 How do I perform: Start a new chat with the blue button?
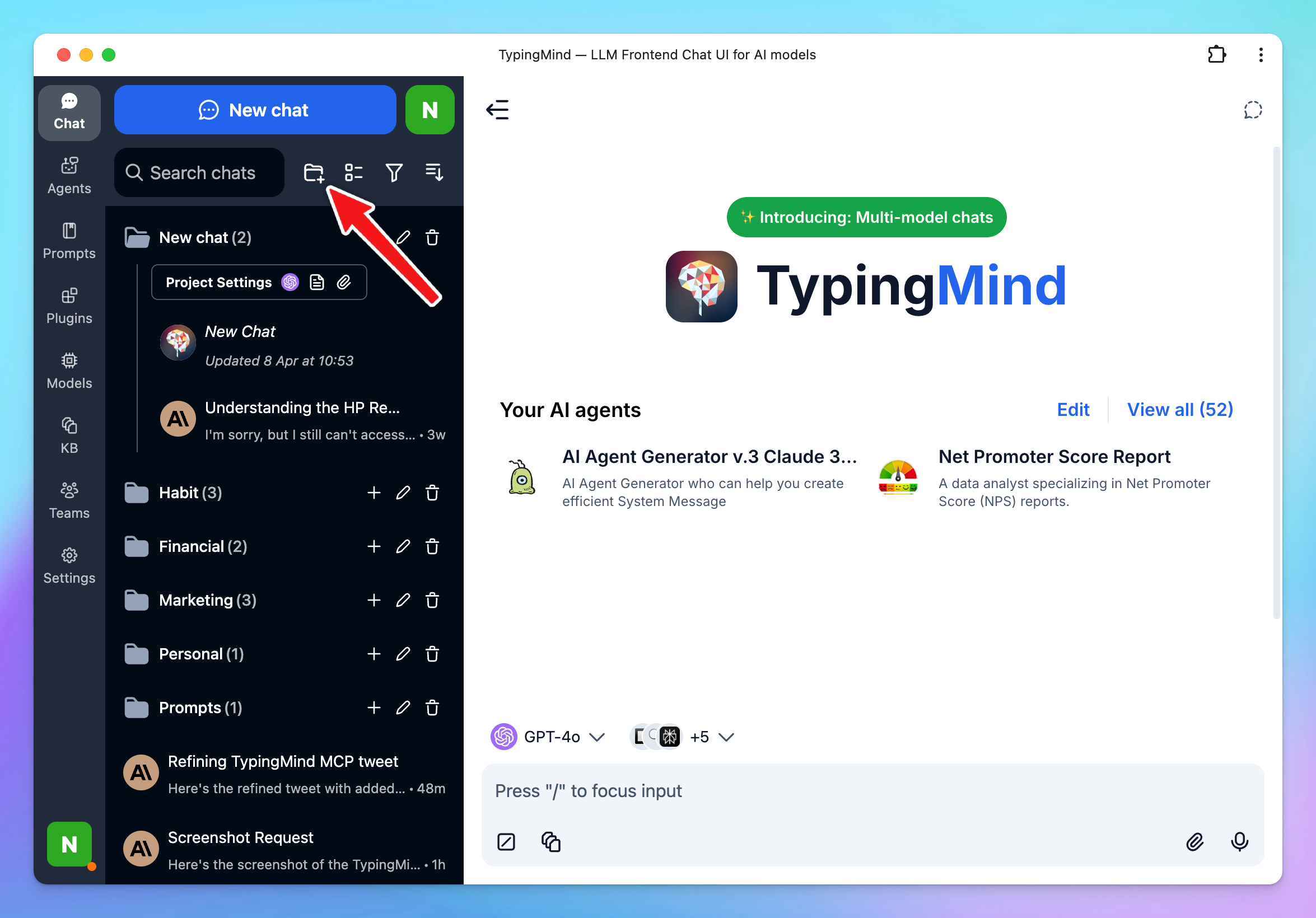click(x=254, y=110)
